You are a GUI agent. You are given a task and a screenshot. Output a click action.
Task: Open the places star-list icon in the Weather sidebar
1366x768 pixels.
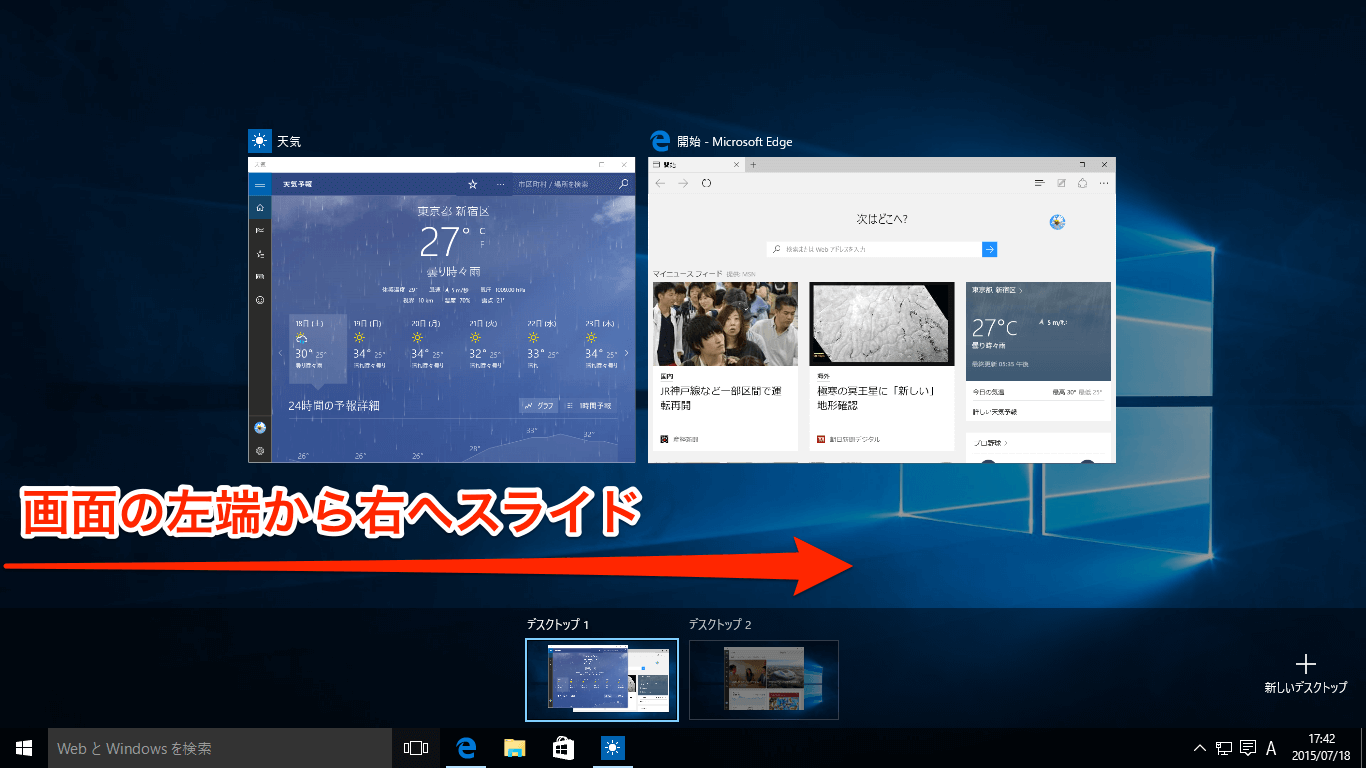260,254
